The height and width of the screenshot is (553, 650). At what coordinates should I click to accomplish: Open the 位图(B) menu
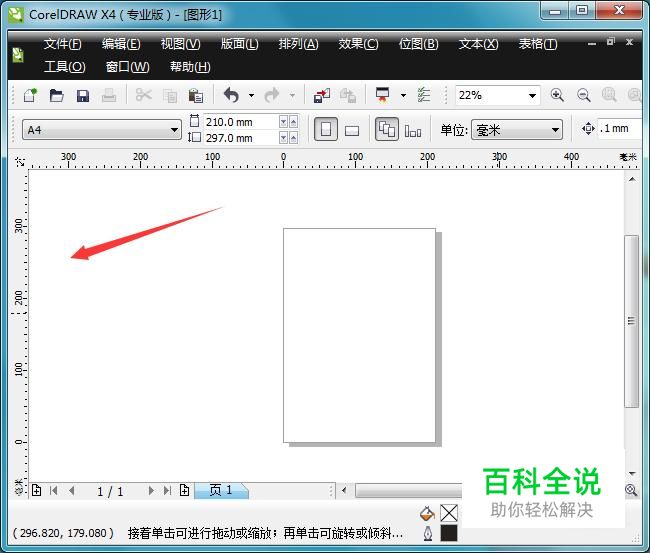[419, 44]
